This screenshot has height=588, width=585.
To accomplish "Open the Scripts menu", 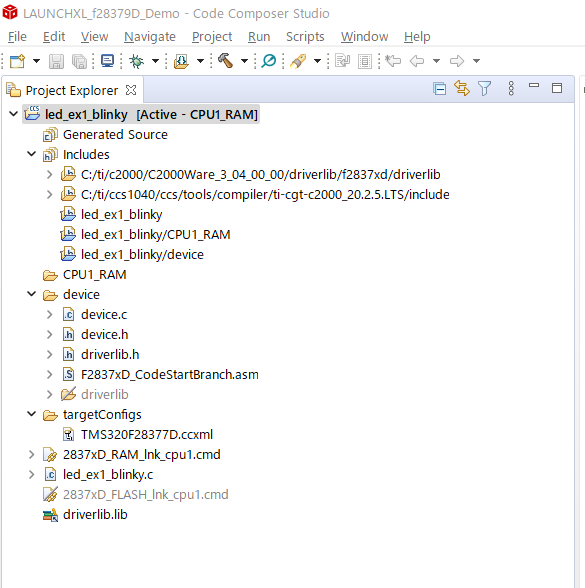I will (x=305, y=36).
